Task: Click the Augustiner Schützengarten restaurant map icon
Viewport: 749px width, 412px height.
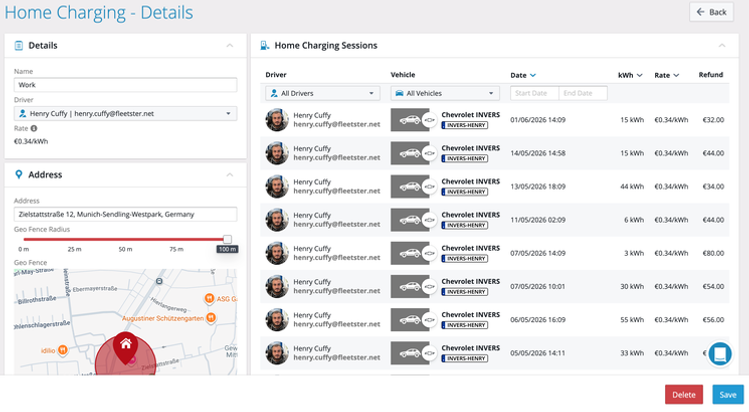Action: (x=211, y=317)
